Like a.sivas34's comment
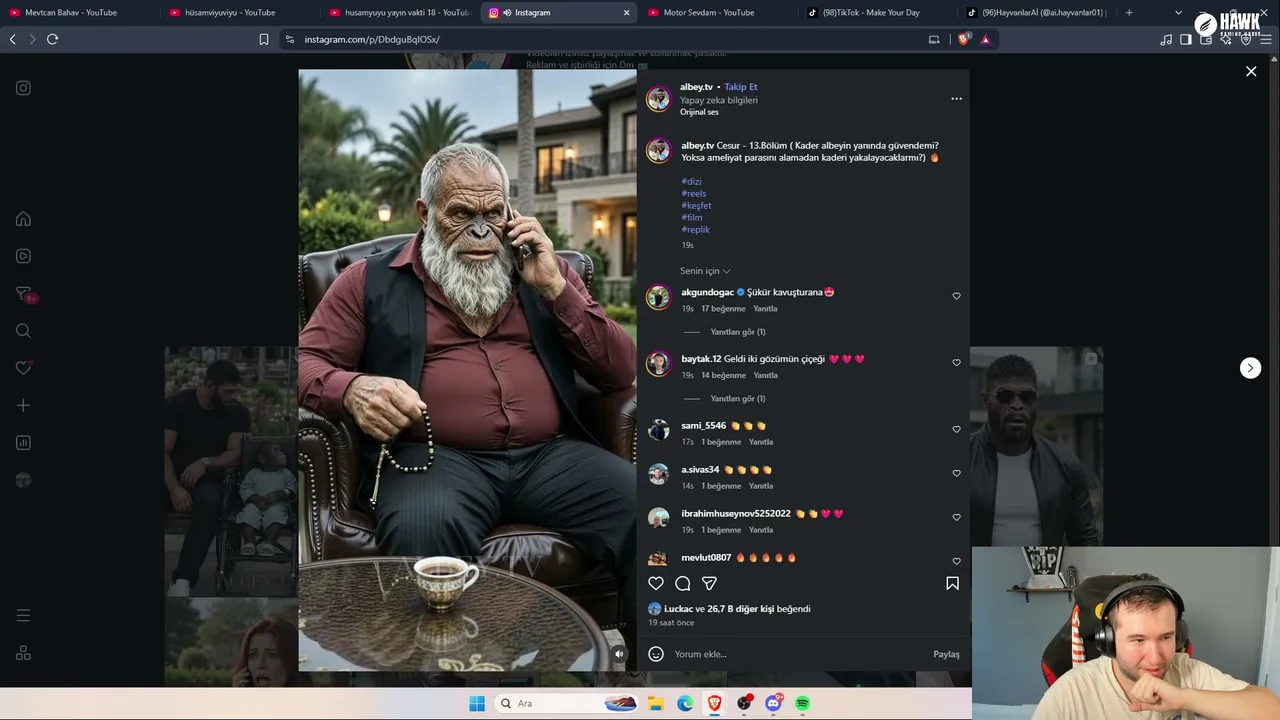The height and width of the screenshot is (720, 1280). [x=956, y=473]
